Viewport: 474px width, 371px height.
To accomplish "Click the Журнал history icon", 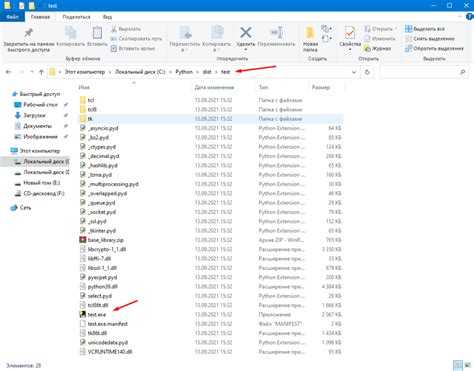I will tap(367, 49).
